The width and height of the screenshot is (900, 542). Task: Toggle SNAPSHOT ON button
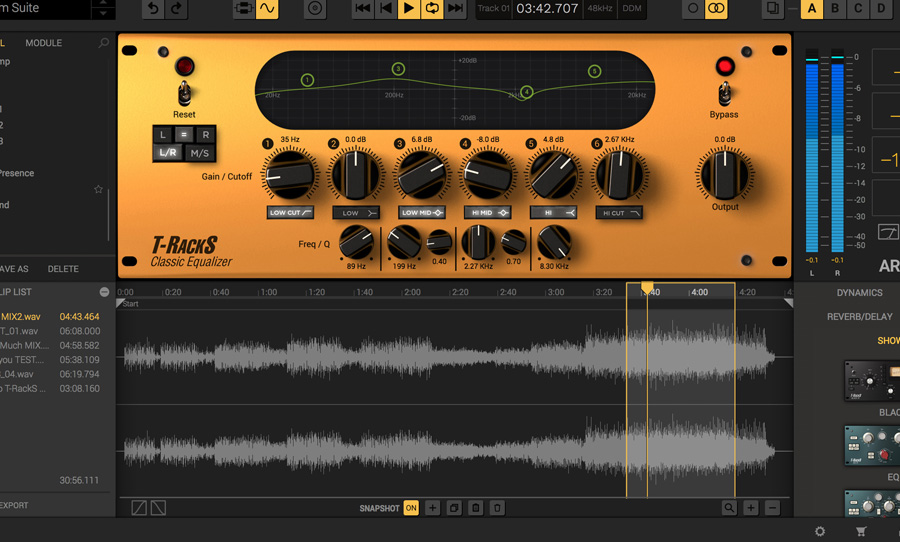(x=410, y=508)
